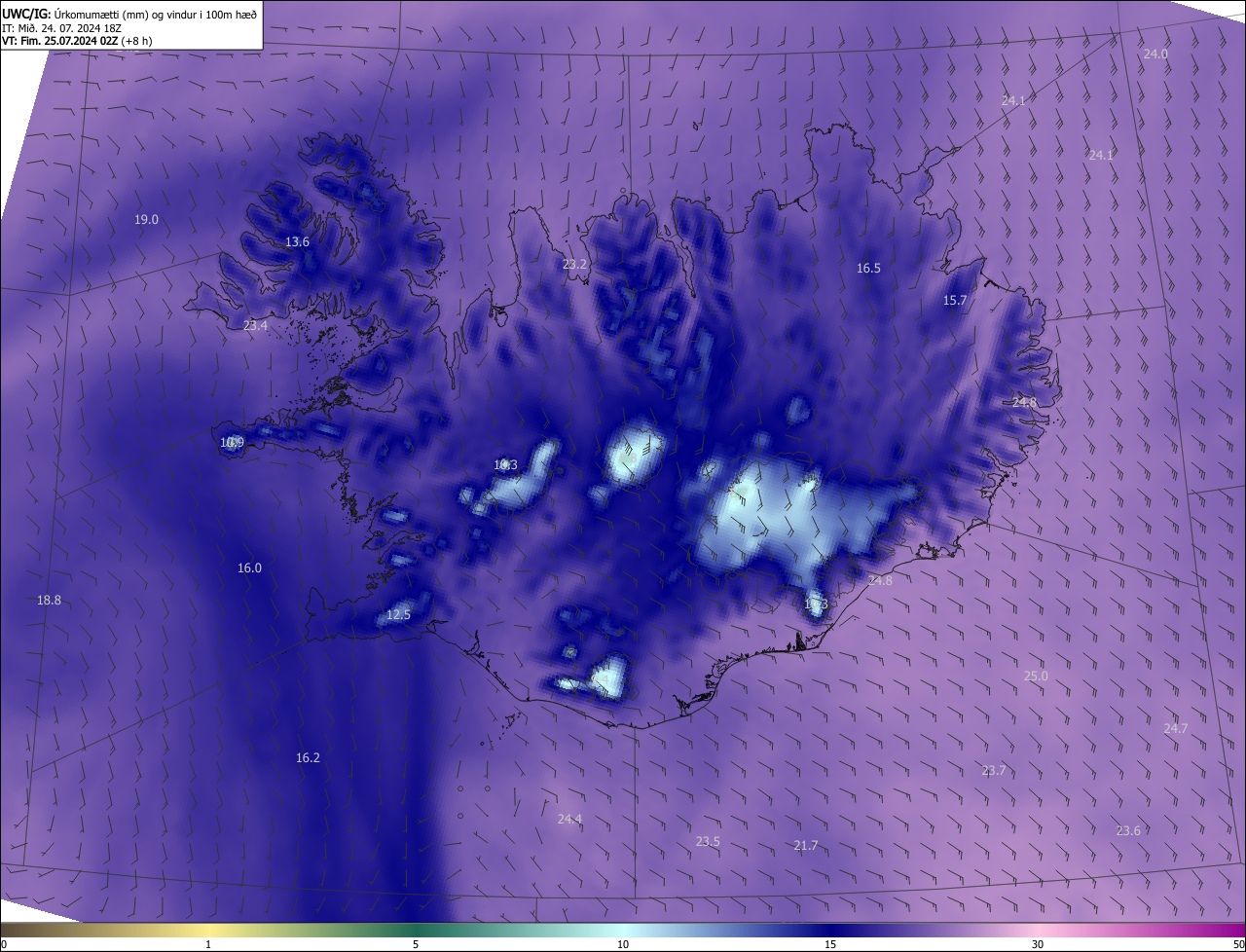Click the legend tick labeled 5
The image size is (1246, 952).
coord(416,945)
